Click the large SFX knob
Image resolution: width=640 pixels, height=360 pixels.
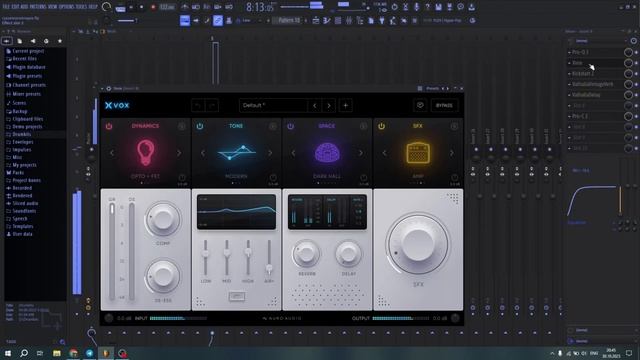pos(418,244)
